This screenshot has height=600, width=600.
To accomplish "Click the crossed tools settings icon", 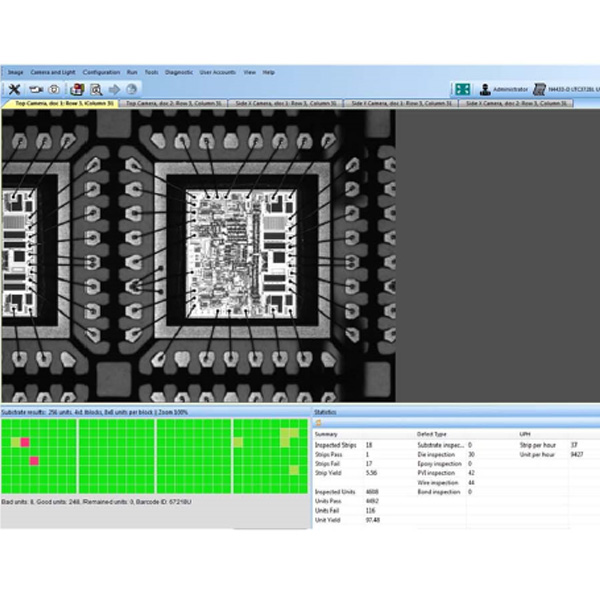I will point(14,89).
